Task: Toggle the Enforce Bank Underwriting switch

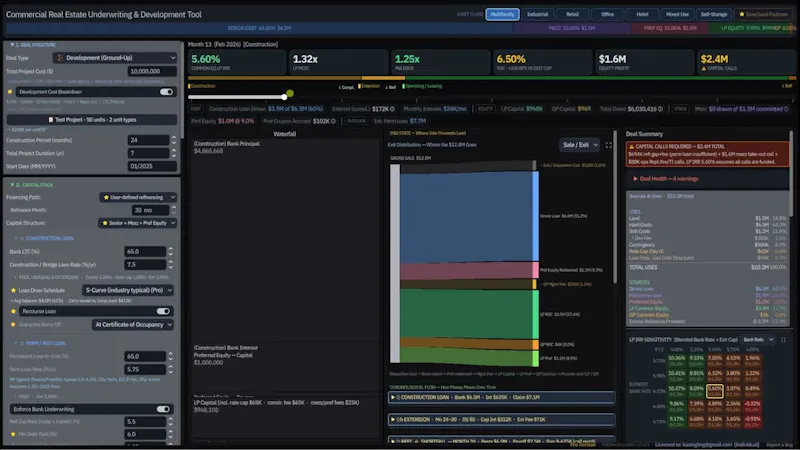Action: tap(163, 409)
